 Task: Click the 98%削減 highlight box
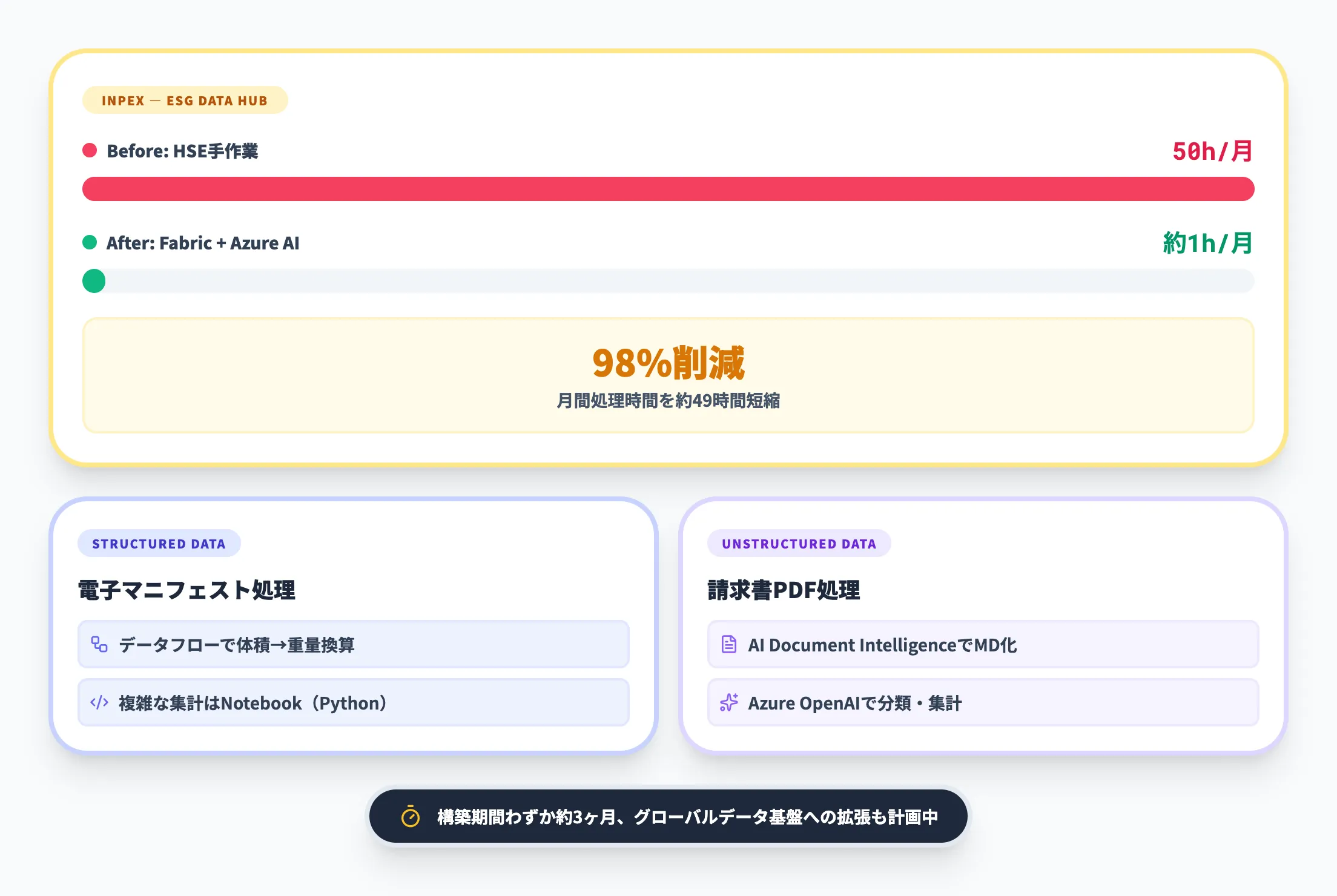[668, 375]
